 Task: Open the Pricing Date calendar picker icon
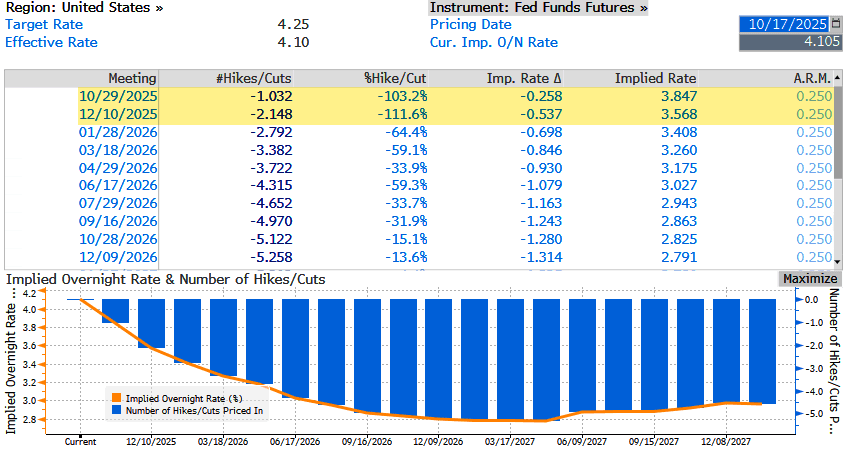click(x=835, y=23)
